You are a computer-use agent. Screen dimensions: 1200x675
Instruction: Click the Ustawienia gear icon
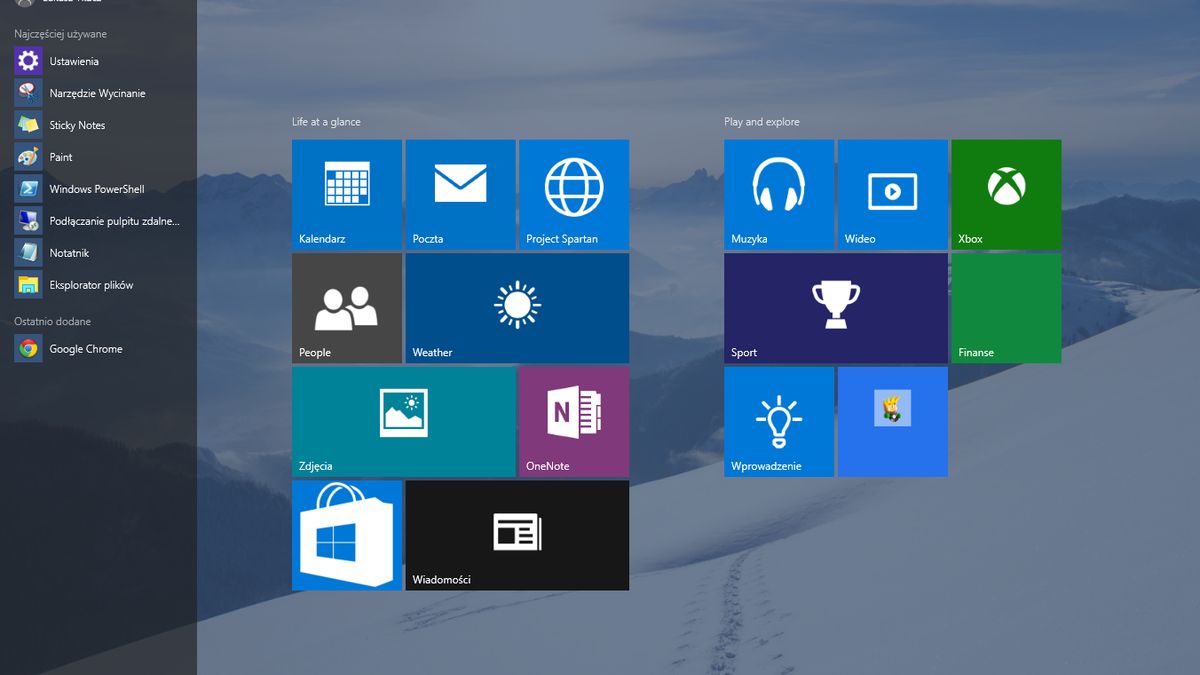28,61
